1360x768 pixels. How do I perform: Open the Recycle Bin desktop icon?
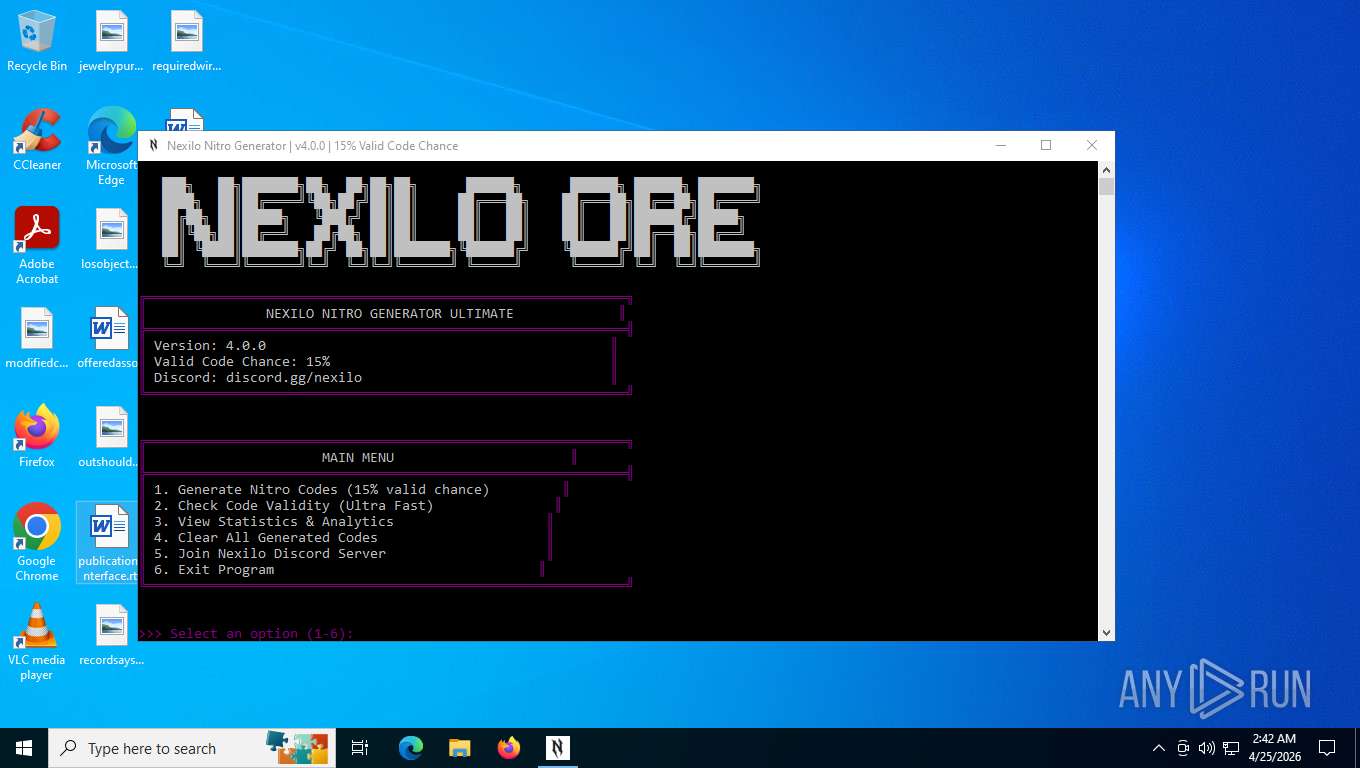click(x=37, y=42)
